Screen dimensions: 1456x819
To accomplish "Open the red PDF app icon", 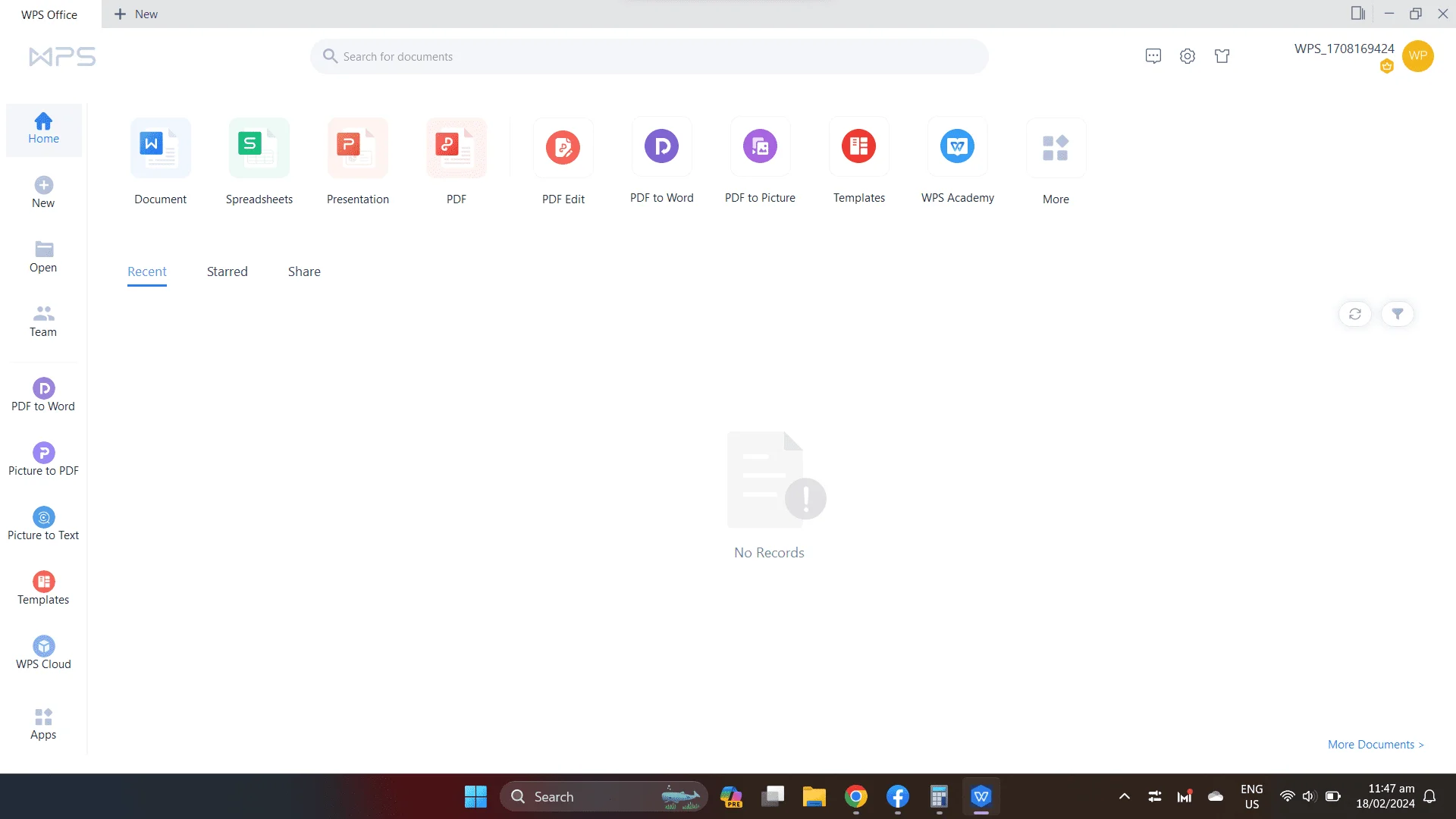I will click(456, 148).
